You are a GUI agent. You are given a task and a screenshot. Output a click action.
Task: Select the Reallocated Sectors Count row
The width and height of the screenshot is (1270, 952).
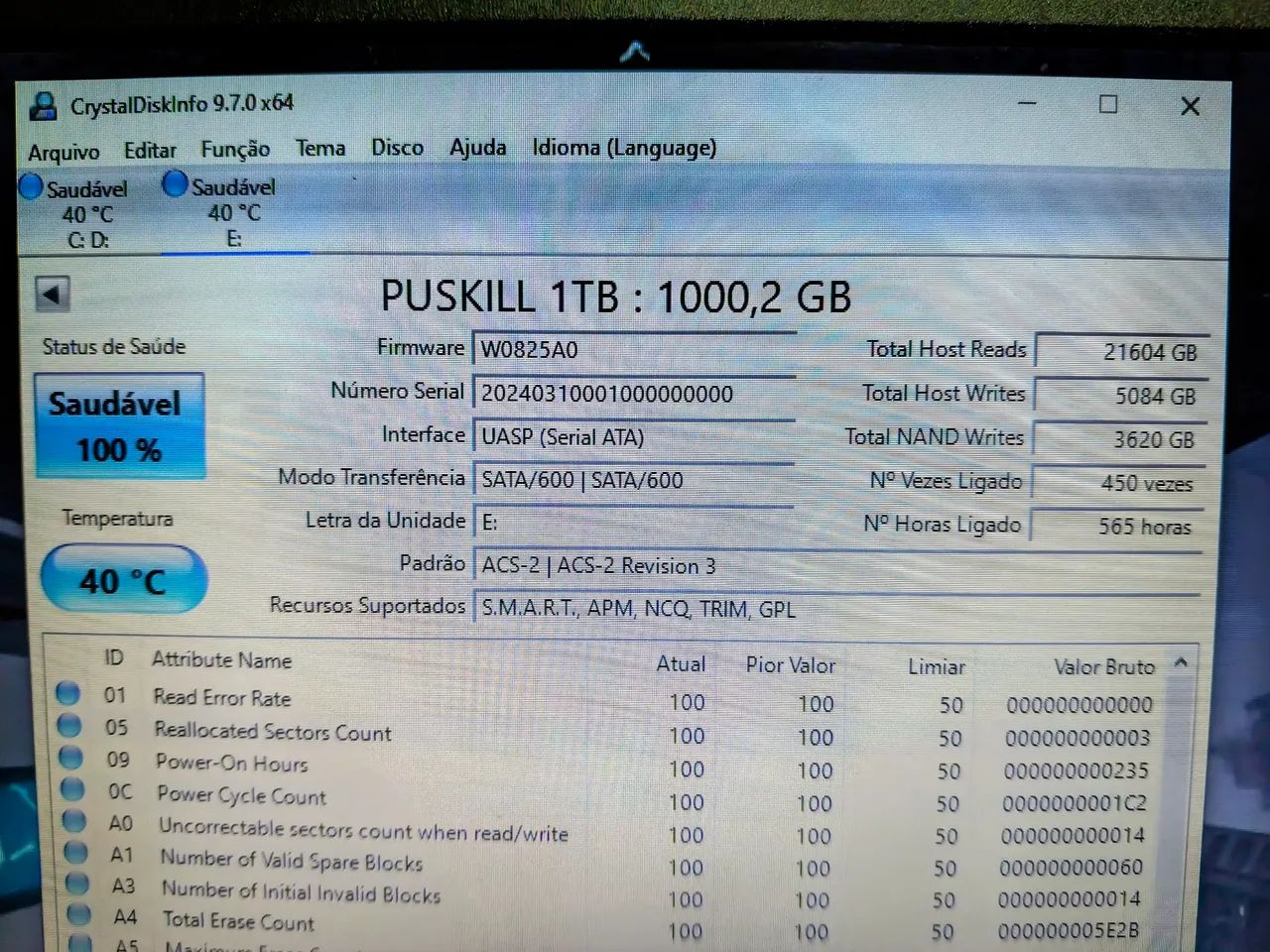pyautogui.click(x=607, y=734)
